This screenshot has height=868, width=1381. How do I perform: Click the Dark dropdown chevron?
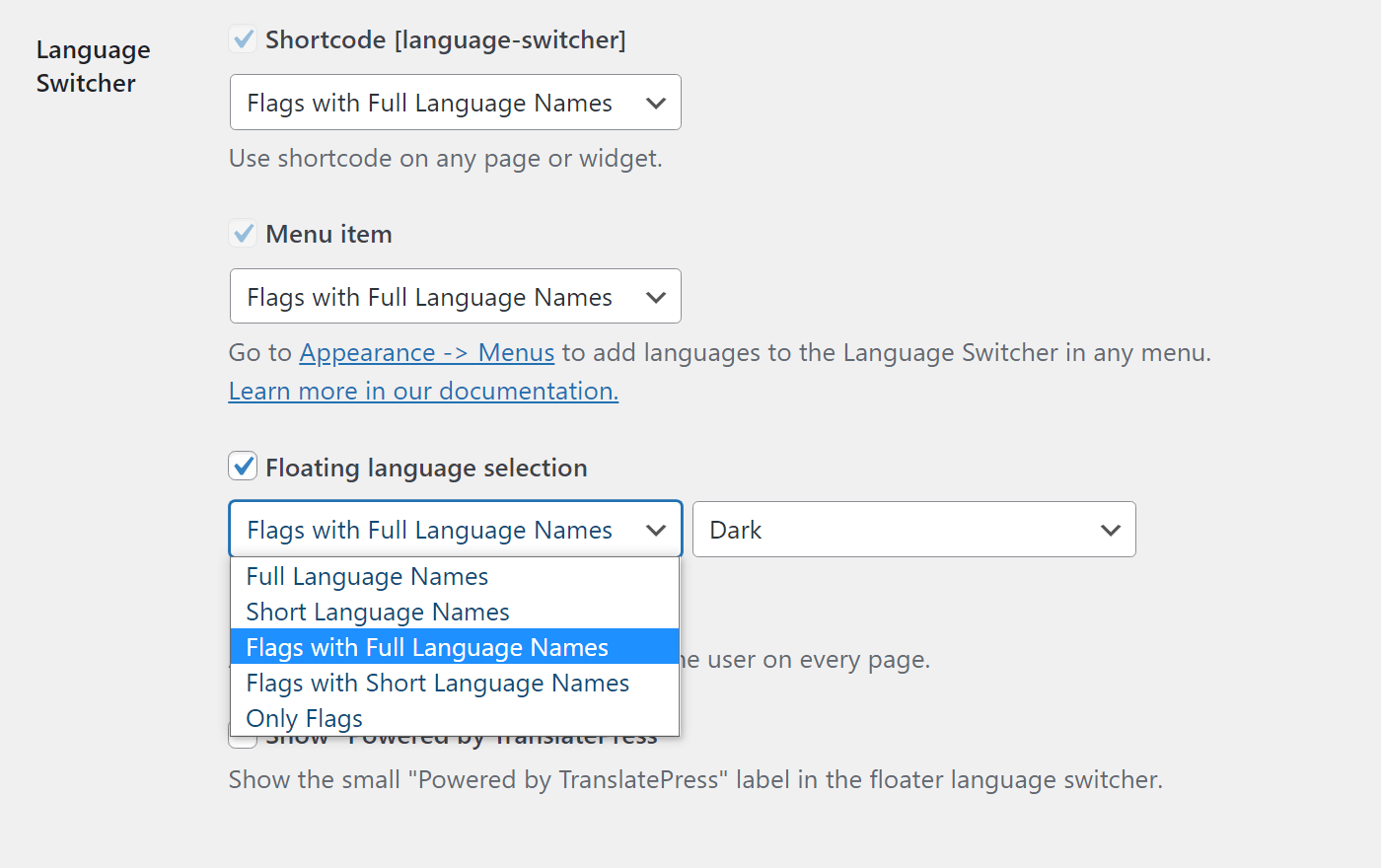point(1111,529)
